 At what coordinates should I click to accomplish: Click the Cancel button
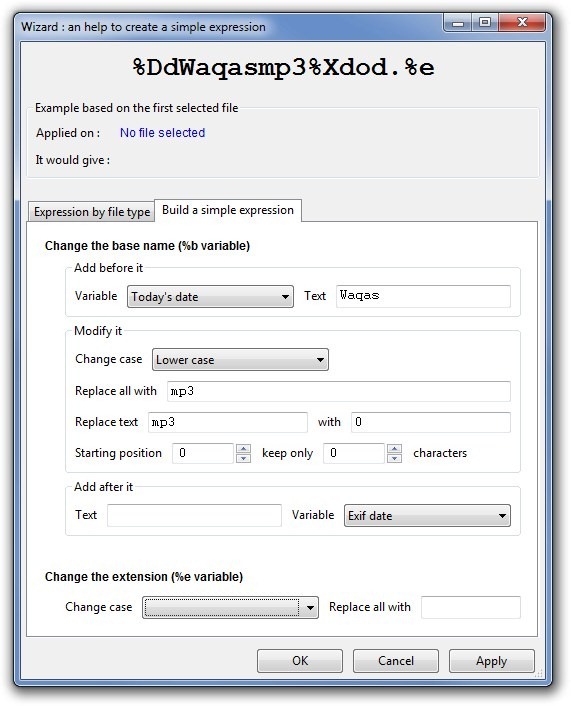(x=396, y=661)
